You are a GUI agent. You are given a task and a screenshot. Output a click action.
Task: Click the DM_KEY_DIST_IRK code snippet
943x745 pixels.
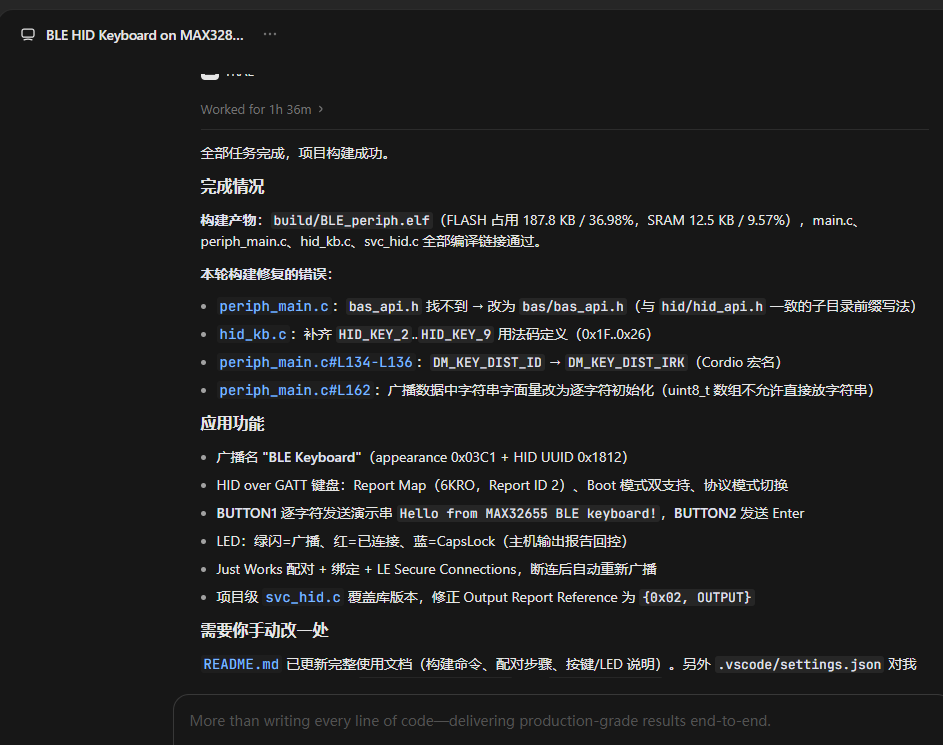pyautogui.click(x=626, y=363)
